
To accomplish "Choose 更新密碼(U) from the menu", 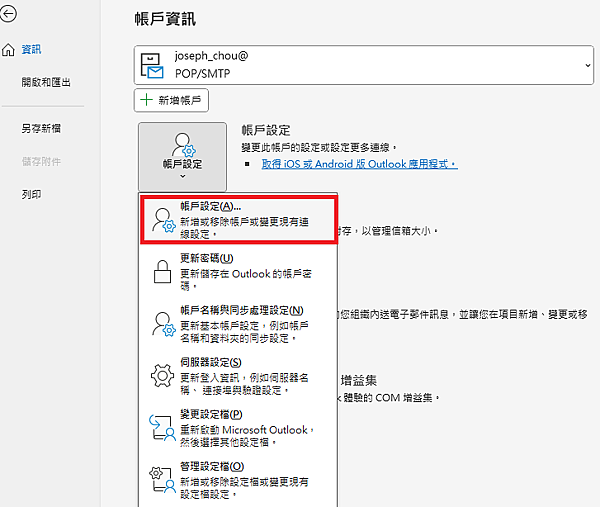I will [x=238, y=271].
